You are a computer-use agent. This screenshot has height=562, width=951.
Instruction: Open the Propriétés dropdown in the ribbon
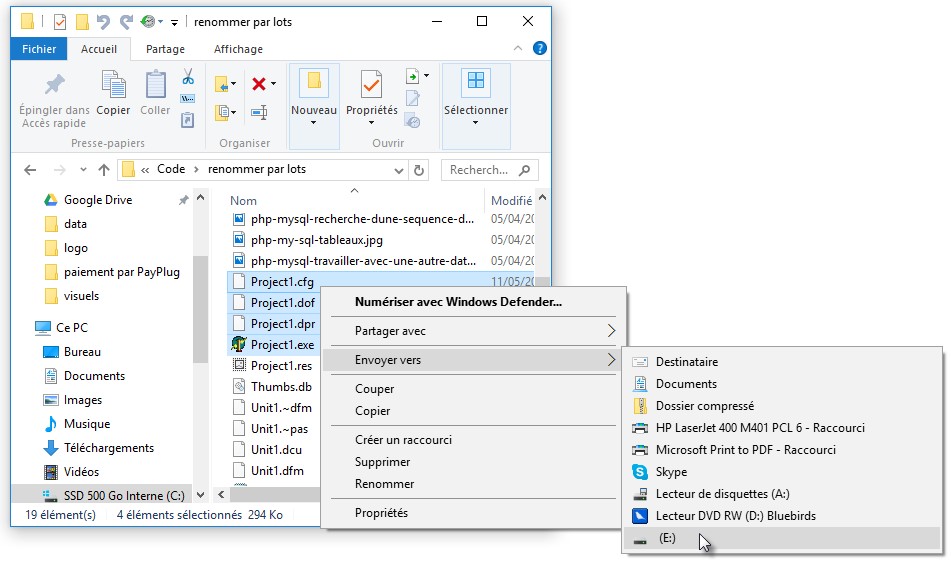pyautogui.click(x=371, y=122)
